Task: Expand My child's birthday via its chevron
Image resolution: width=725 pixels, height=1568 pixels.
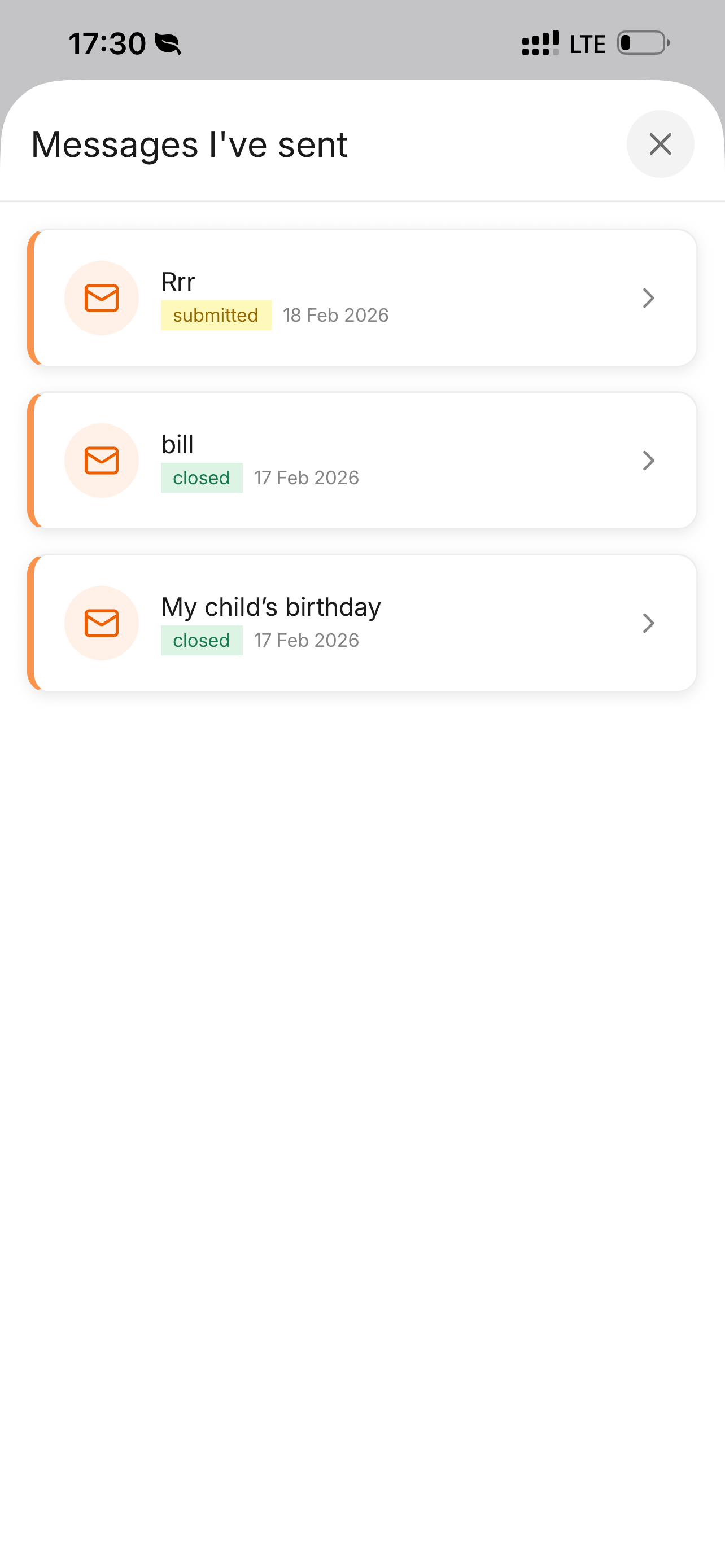Action: [x=649, y=623]
